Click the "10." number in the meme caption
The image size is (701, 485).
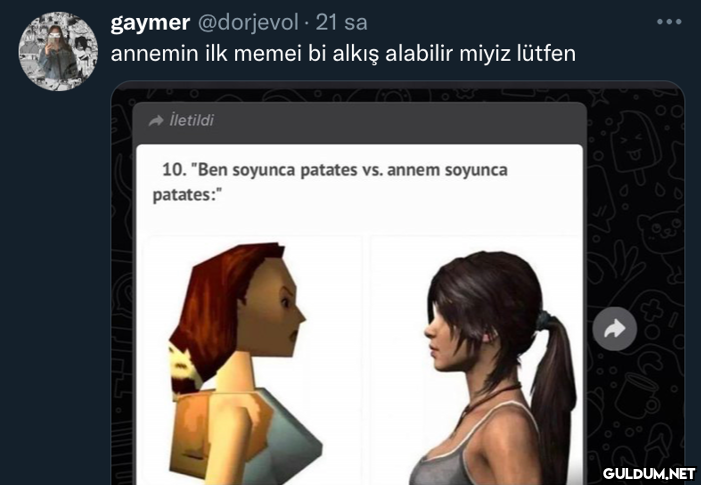click(173, 170)
